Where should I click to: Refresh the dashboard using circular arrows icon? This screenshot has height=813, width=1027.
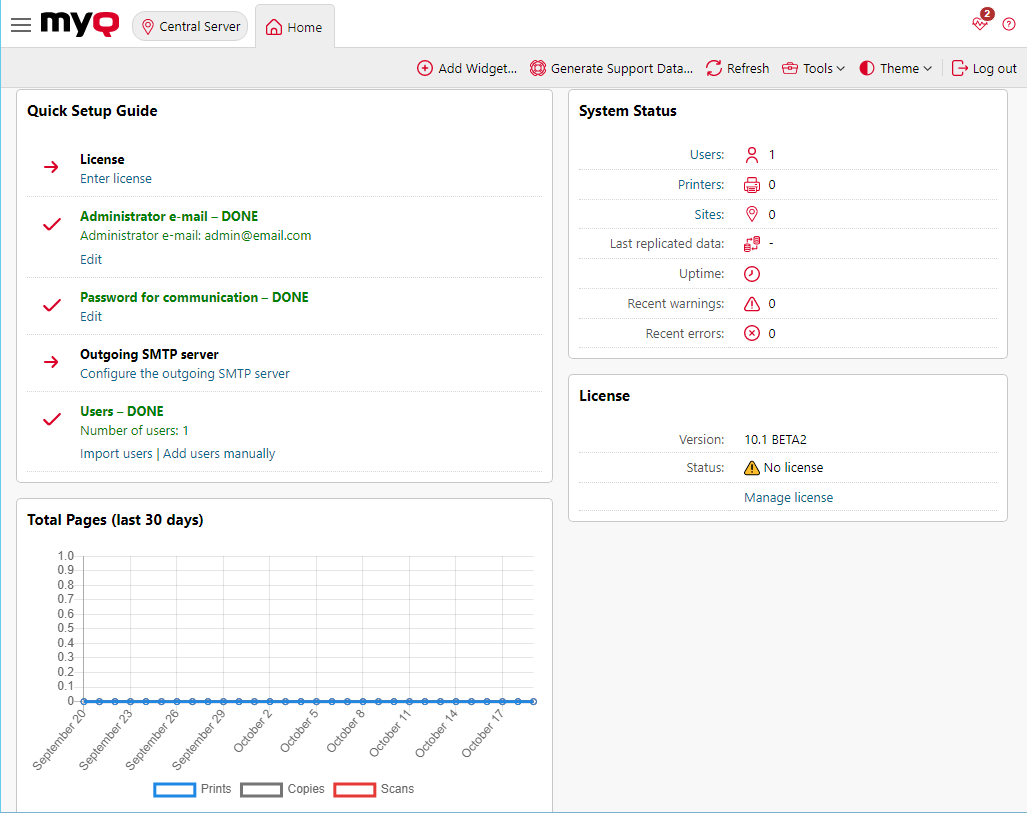pyautogui.click(x=713, y=68)
